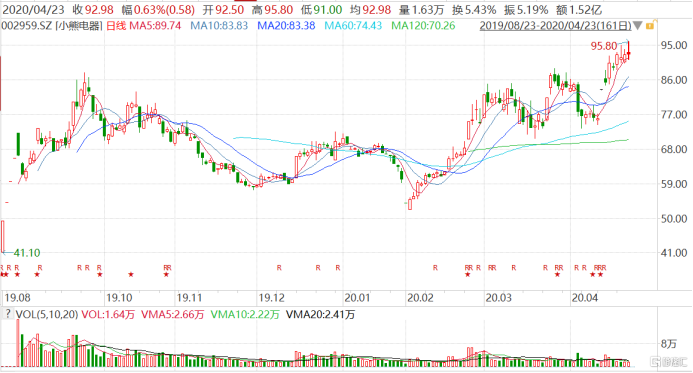Click the 95.80 high price marker on chart

604,46
